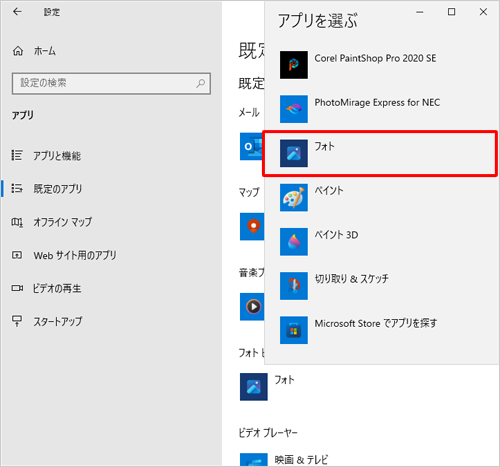Screen dimensions: 500x467
Task: Click the home icon beside ホーム
Action: [18, 51]
